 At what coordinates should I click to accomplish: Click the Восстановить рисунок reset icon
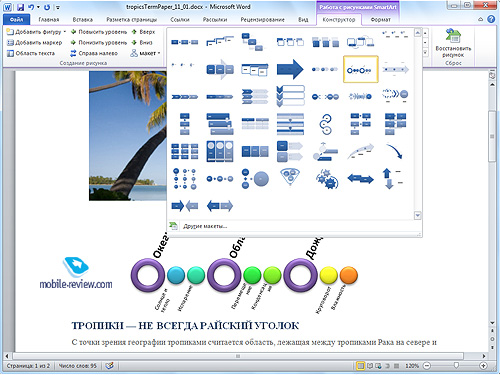coord(453,36)
